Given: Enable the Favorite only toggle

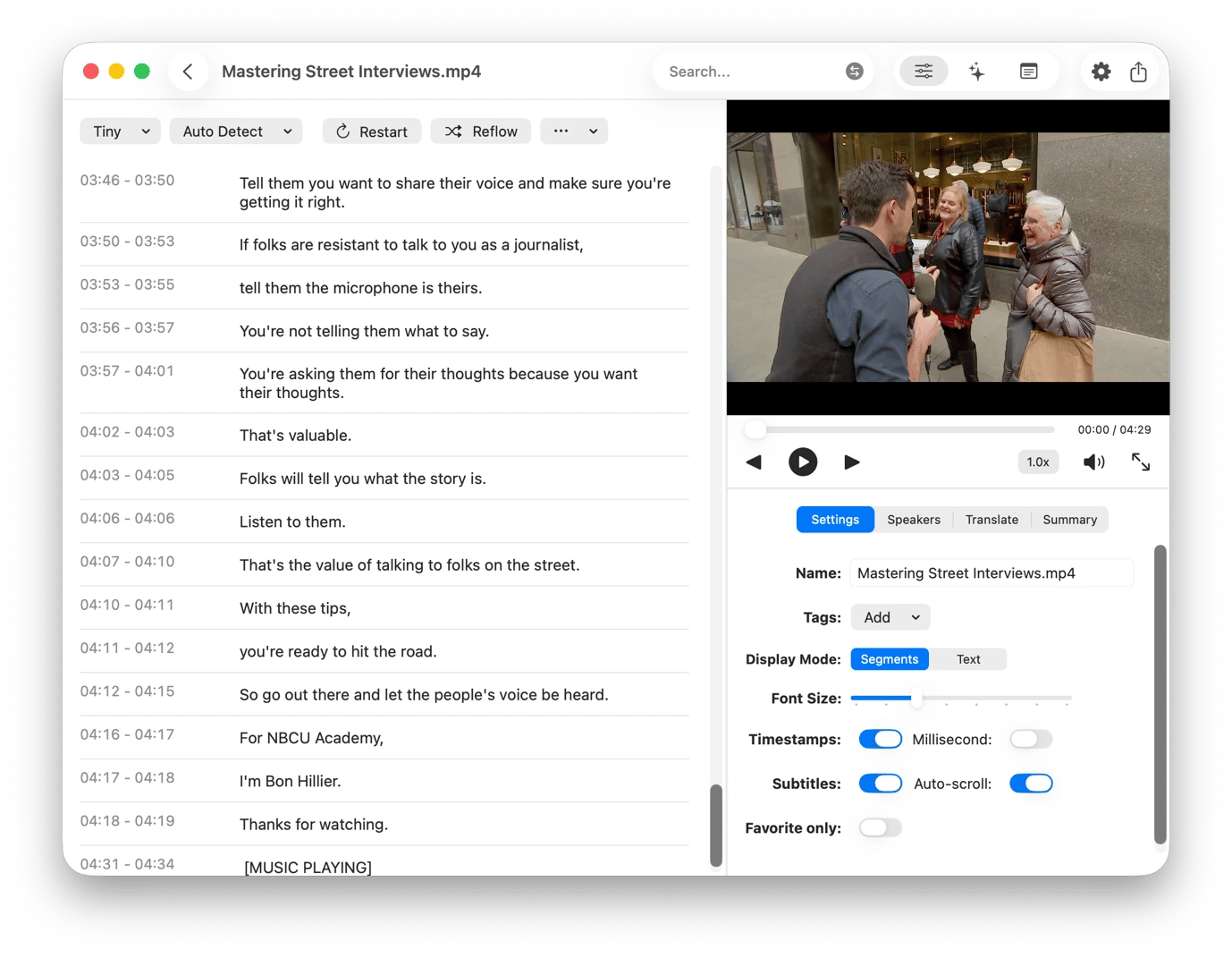Looking at the screenshot, I should 881,828.
